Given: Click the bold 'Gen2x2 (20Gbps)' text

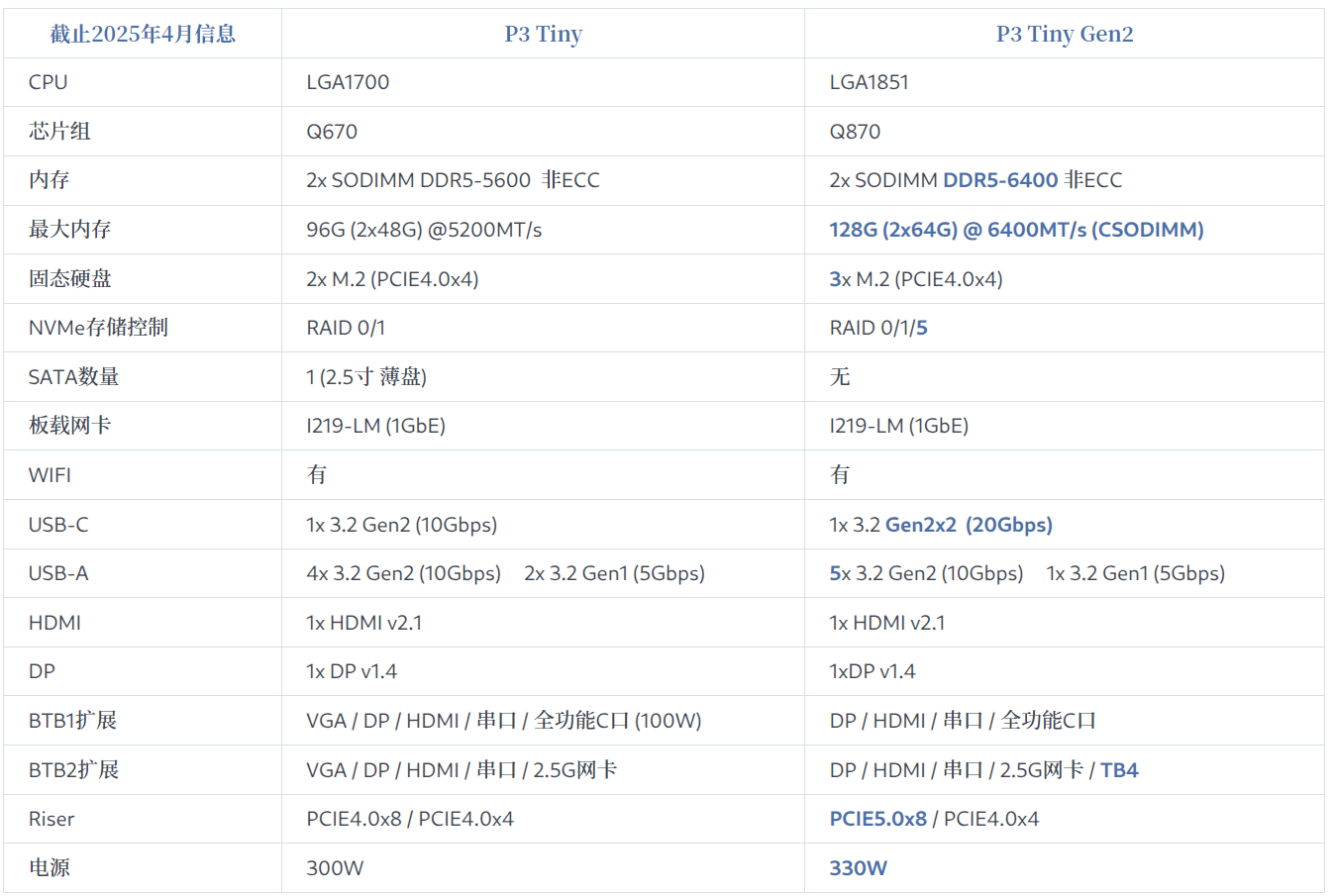Looking at the screenshot, I should (x=969, y=525).
